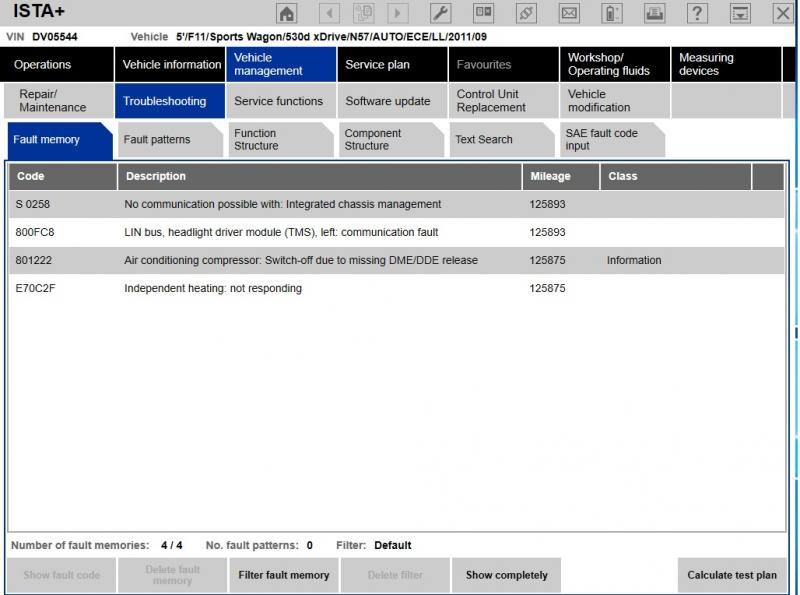Sort by the Mileage column header
Viewport: 800px width, 595px height.
(x=550, y=177)
